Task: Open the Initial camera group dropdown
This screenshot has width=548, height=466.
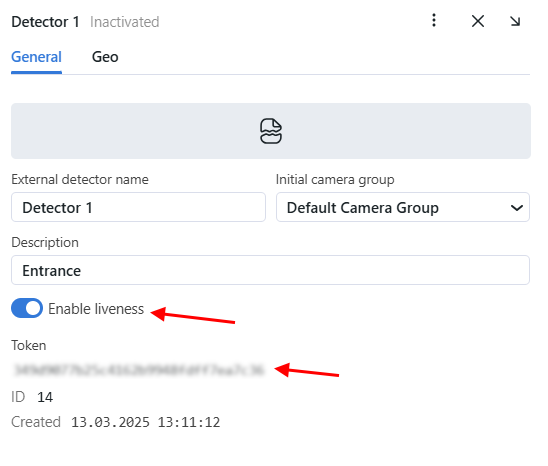Action: (403, 207)
